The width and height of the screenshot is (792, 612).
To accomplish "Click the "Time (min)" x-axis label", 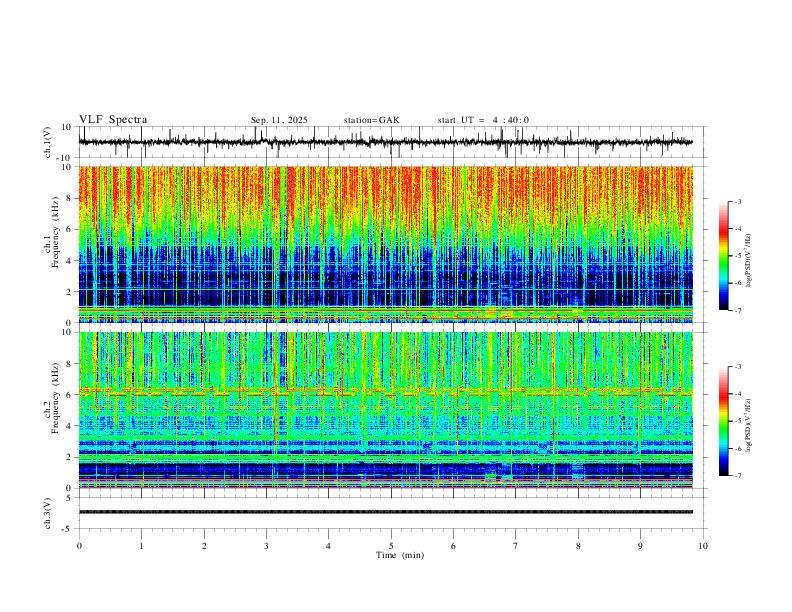I will (400, 555).
